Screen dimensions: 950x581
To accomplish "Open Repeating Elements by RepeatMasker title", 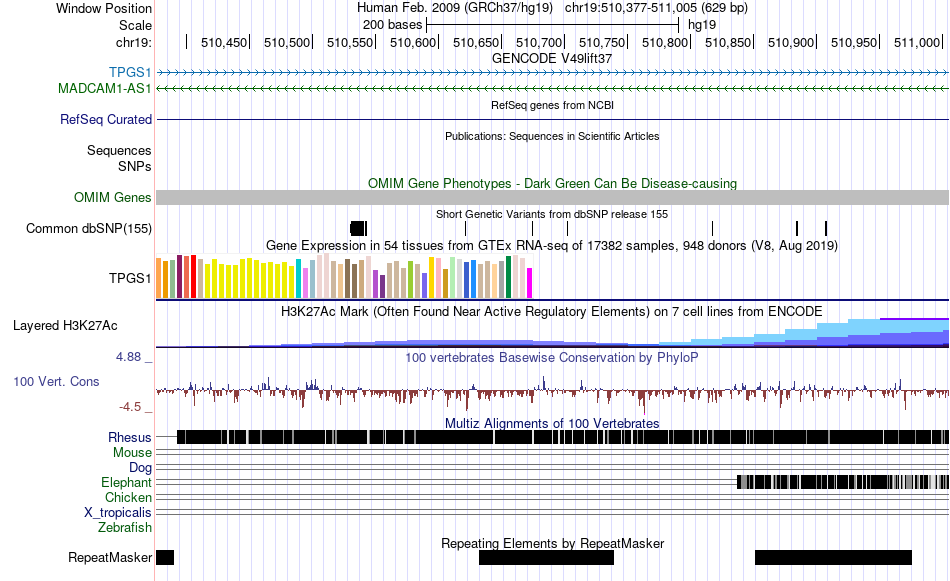I will 552,543.
